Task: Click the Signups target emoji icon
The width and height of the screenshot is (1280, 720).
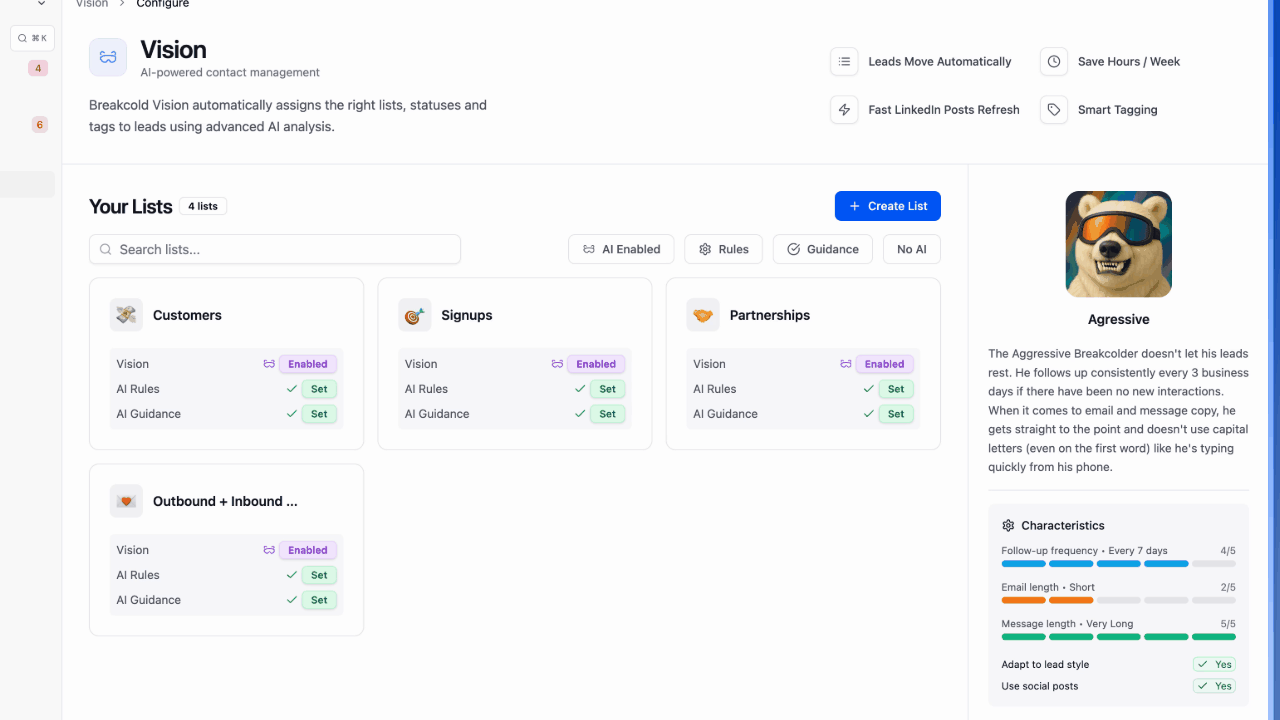Action: tap(415, 315)
